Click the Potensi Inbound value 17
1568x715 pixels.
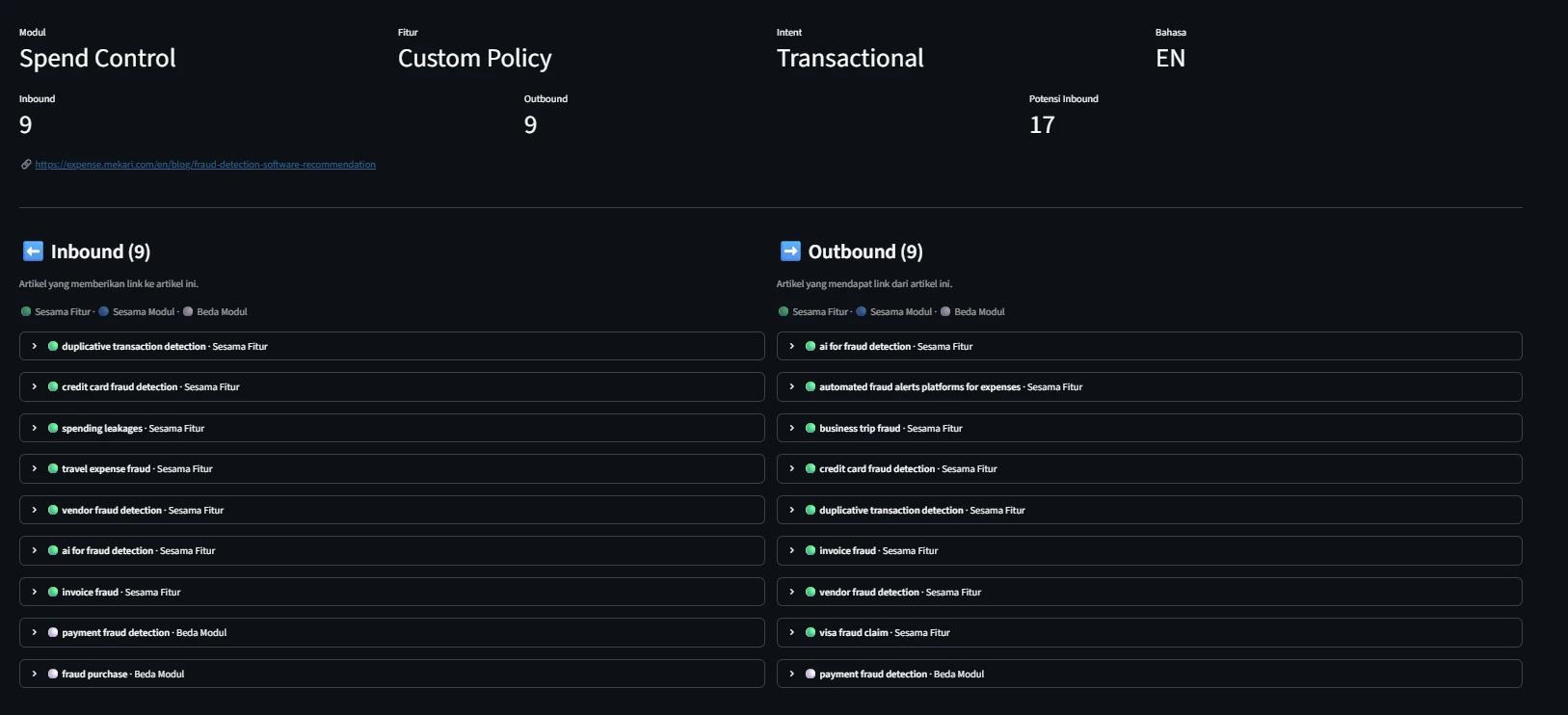click(x=1042, y=124)
